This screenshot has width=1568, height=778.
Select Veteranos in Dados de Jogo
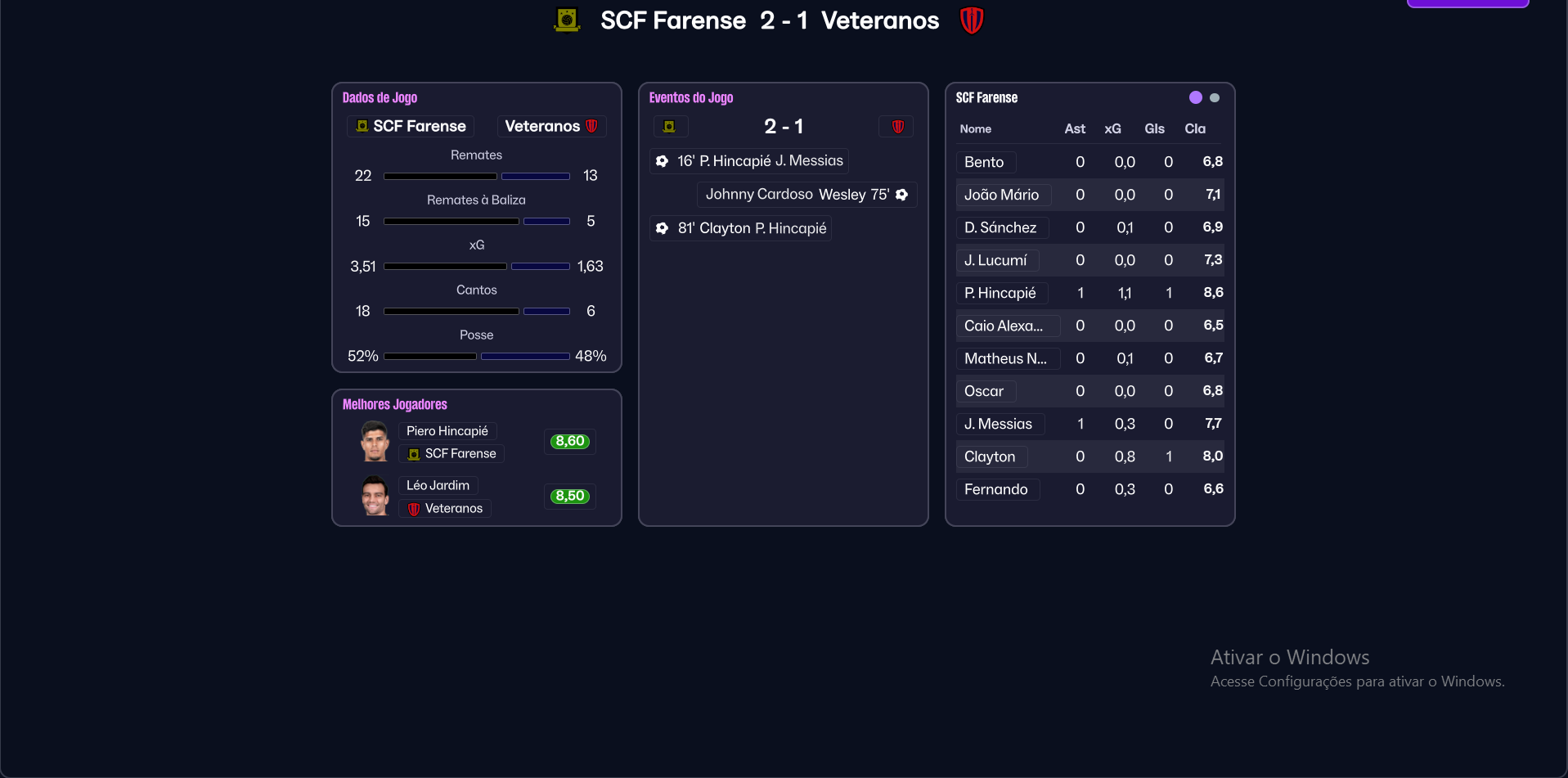(x=551, y=126)
